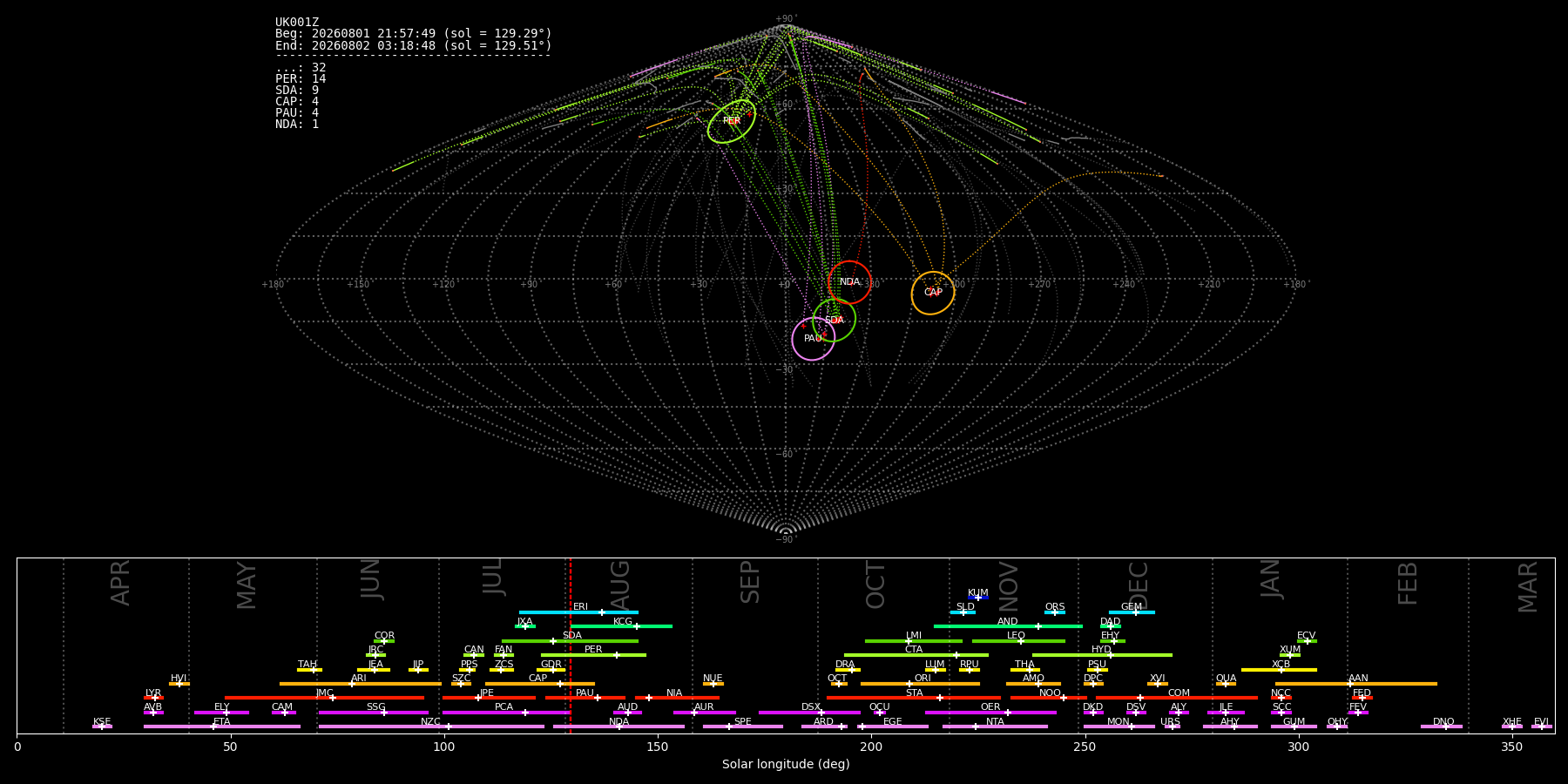Click the '...: 32' sporadic count line
This screenshot has height=784, width=1568.
click(x=301, y=68)
